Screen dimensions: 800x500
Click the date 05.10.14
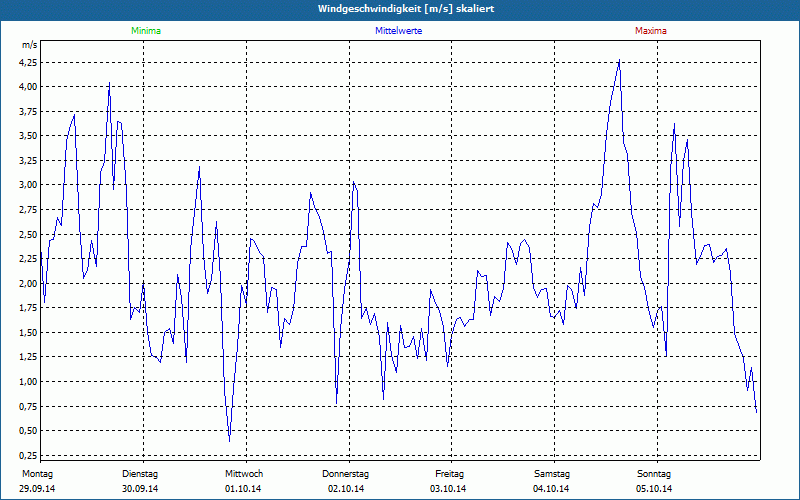(x=654, y=489)
